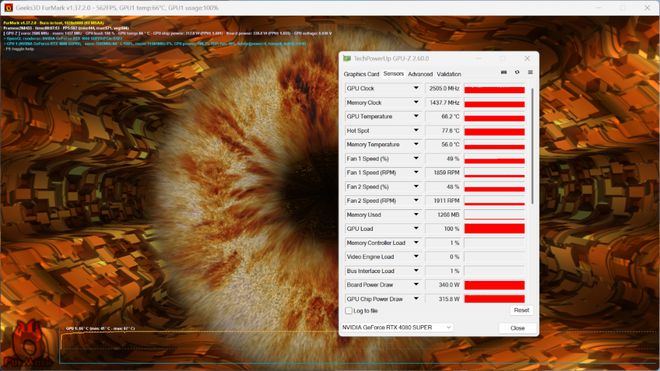Click the 2505.0 MHz GPU Clock value
Image resolution: width=660 pixels, height=371 pixels.
(x=443, y=88)
